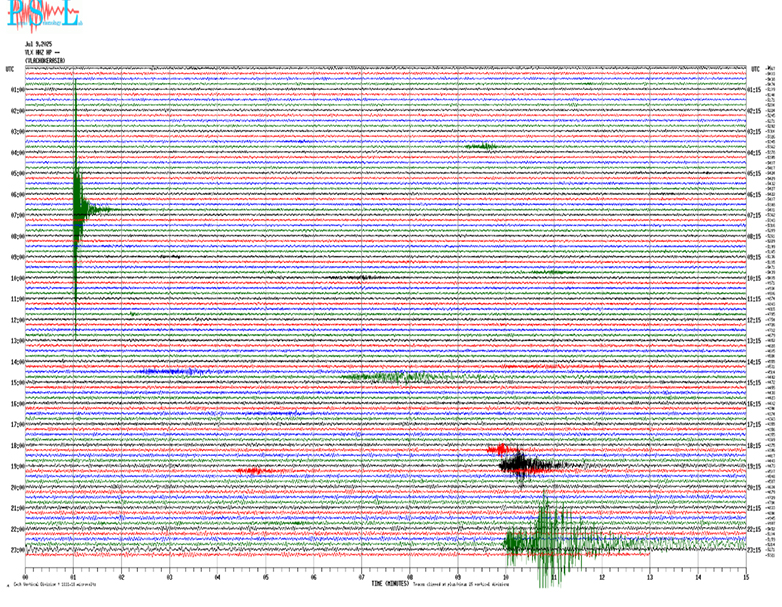
Task: Click the small red event near minute 05 at 19:00
Action: 250,470
